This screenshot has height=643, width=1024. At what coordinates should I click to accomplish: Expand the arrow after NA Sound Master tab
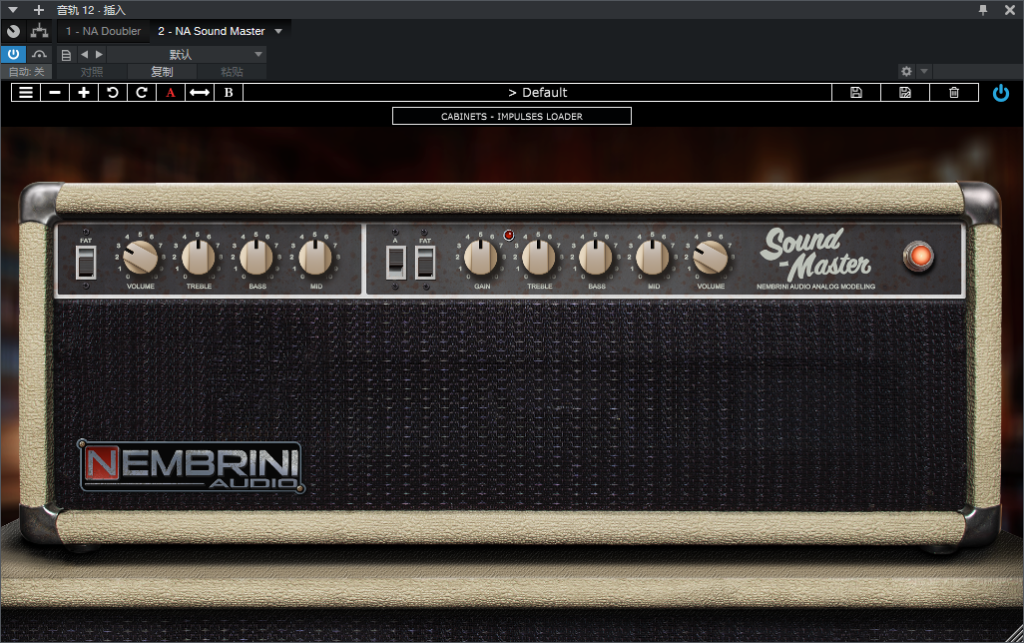(x=279, y=31)
